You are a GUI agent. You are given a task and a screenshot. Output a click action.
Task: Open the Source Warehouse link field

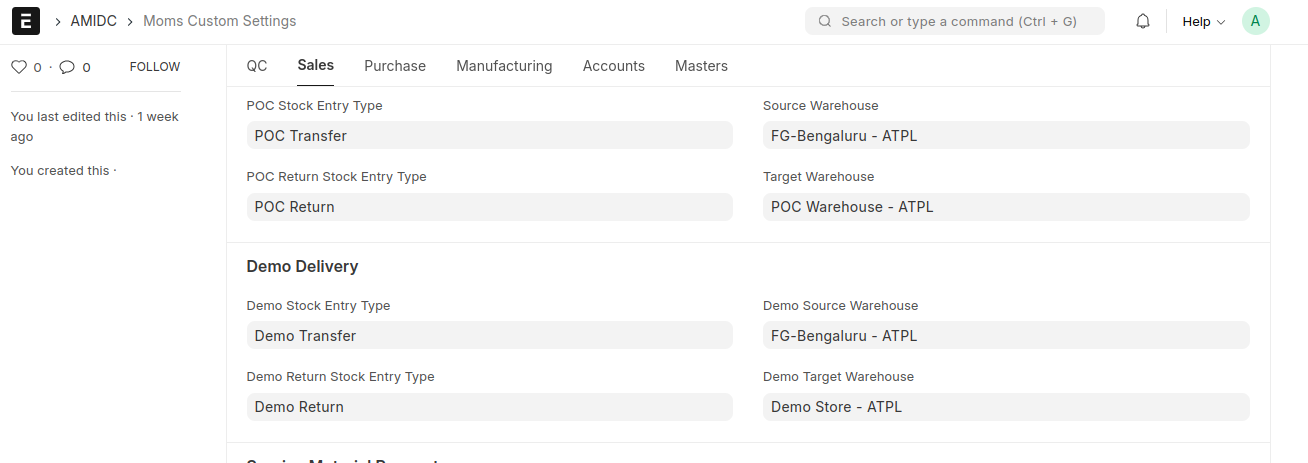click(x=1005, y=136)
